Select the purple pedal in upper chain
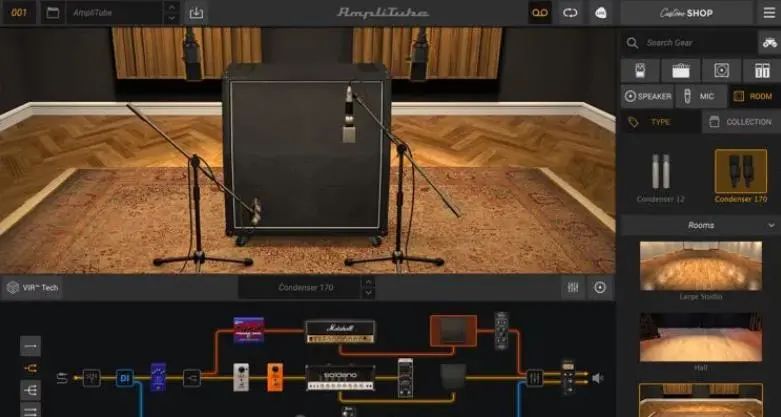 click(x=249, y=330)
